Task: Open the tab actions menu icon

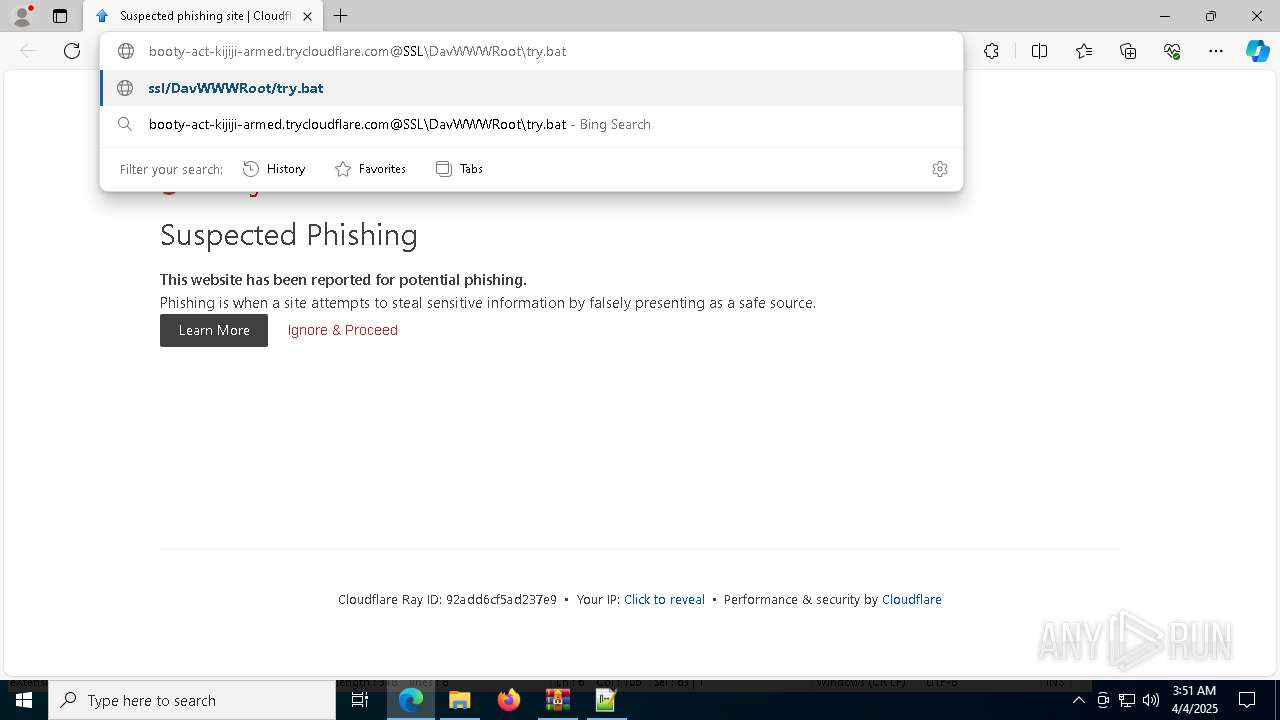Action: point(60,16)
